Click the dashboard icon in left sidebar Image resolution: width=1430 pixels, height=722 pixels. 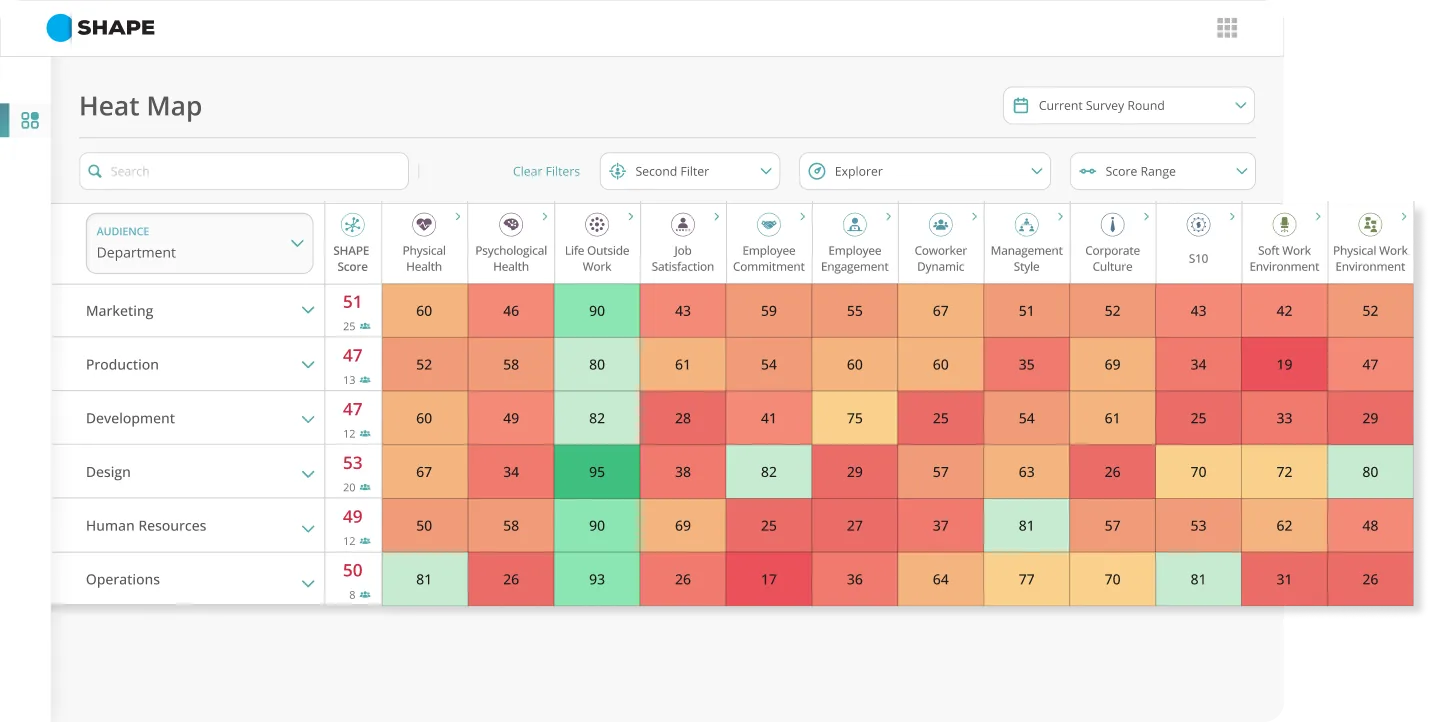coord(30,121)
